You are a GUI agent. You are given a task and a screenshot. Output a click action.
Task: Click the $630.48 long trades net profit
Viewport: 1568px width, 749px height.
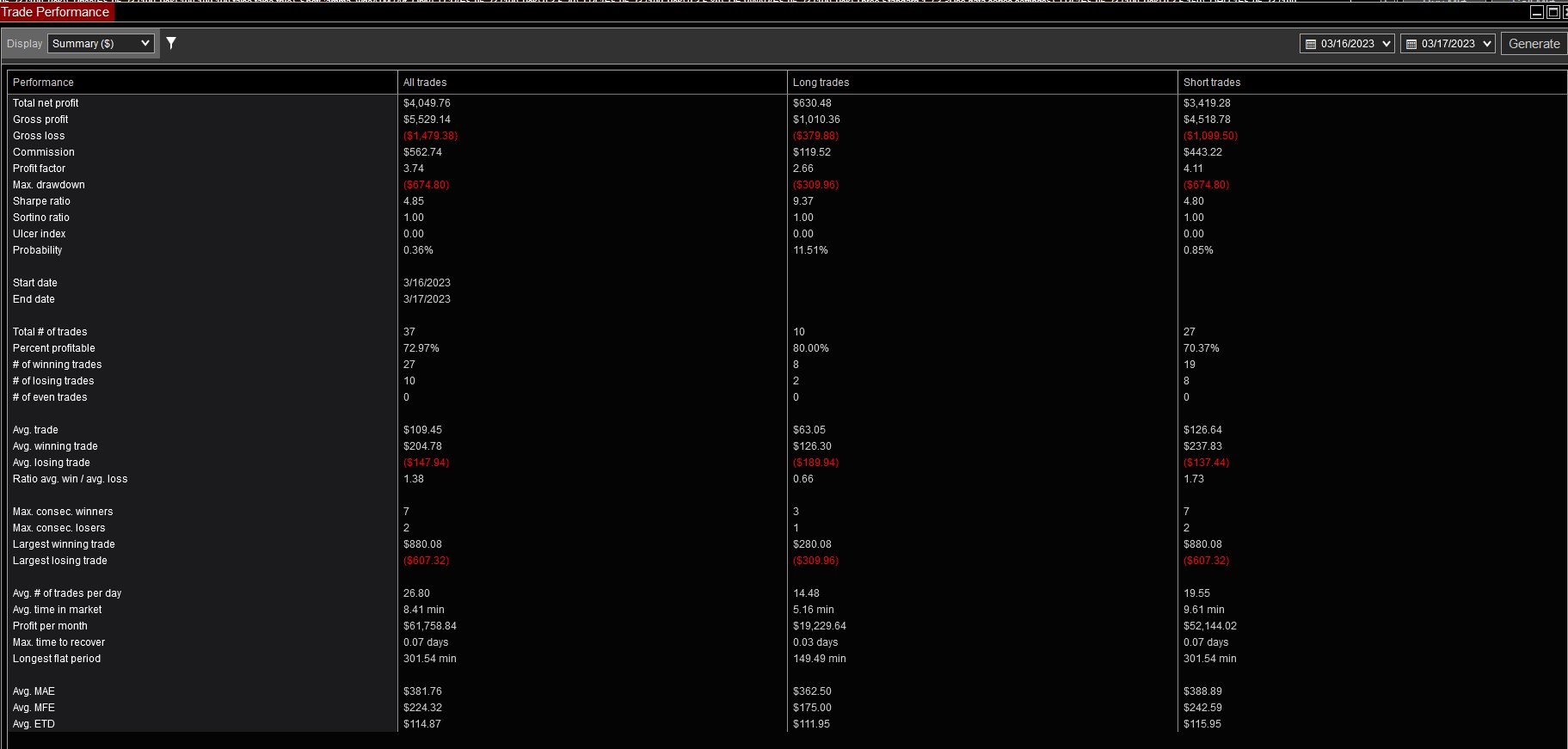[x=812, y=103]
